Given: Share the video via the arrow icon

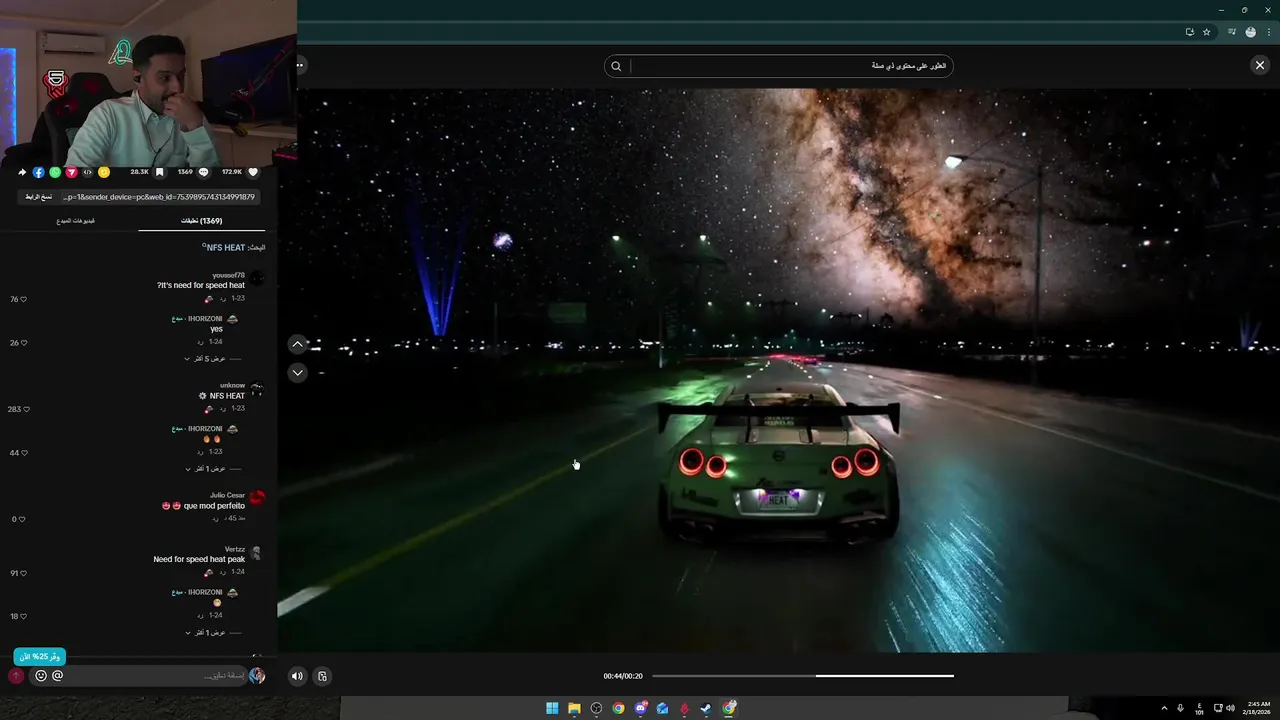Looking at the screenshot, I should point(22,172).
